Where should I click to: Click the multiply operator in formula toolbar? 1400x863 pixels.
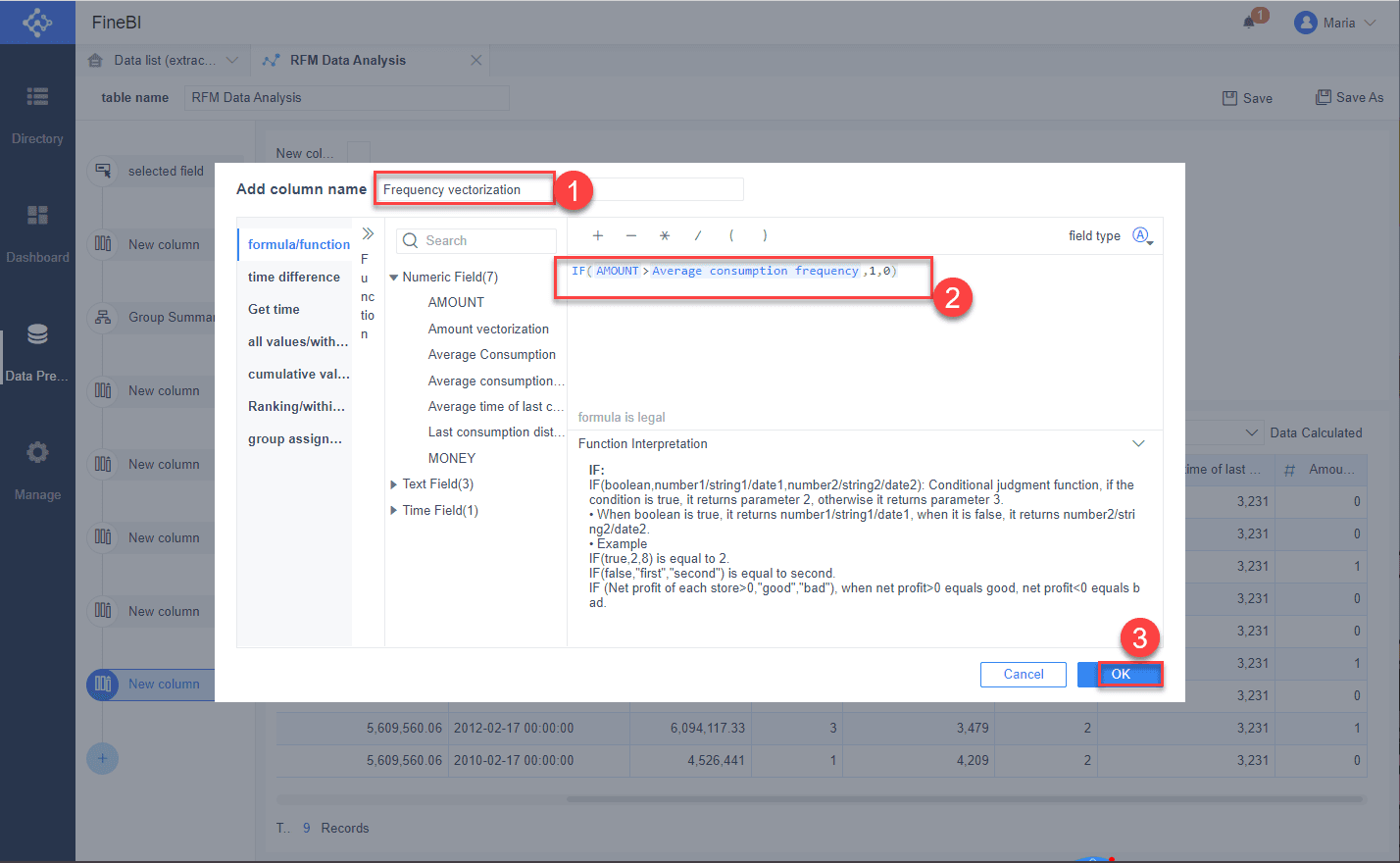pos(665,235)
